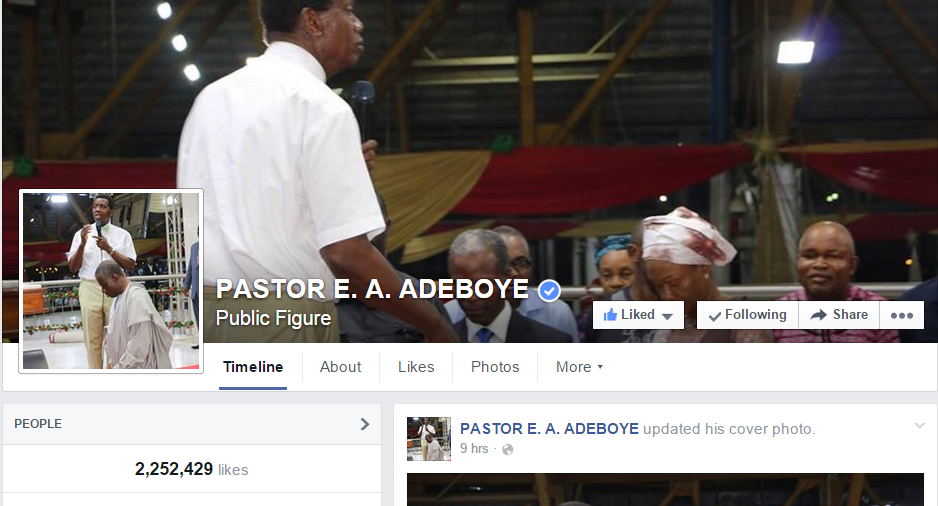Switch to the Photos tab
The image size is (938, 506).
(495, 367)
